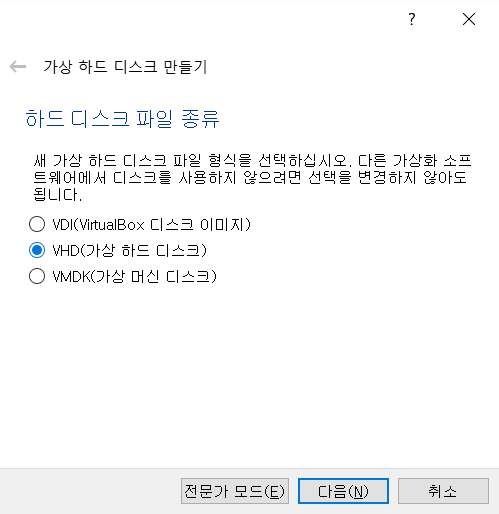This screenshot has height=514, width=499.
Task: Click the description paragraph about disk formats
Action: tap(252, 178)
